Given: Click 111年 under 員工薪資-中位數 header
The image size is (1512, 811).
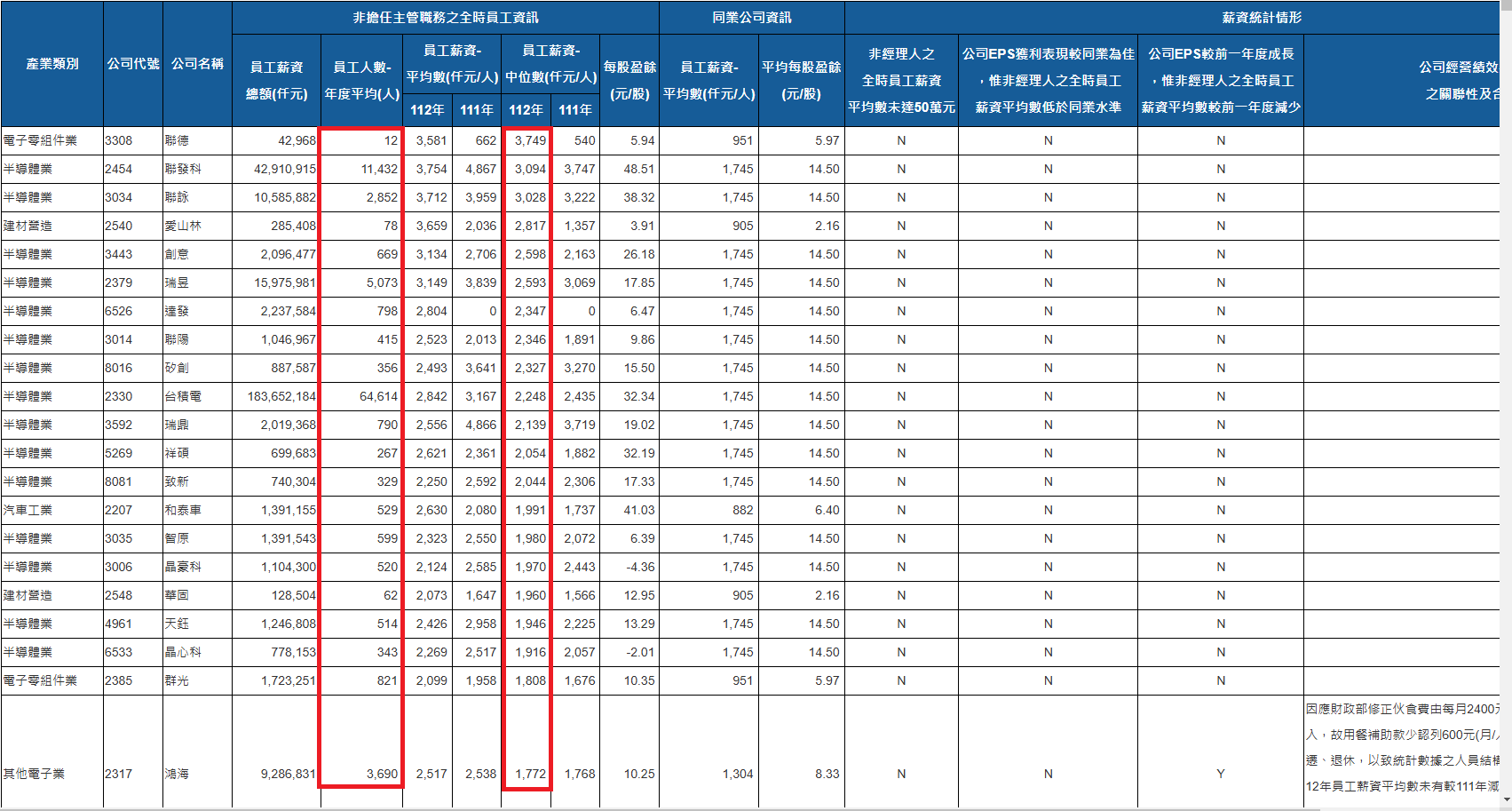Looking at the screenshot, I should [575, 110].
